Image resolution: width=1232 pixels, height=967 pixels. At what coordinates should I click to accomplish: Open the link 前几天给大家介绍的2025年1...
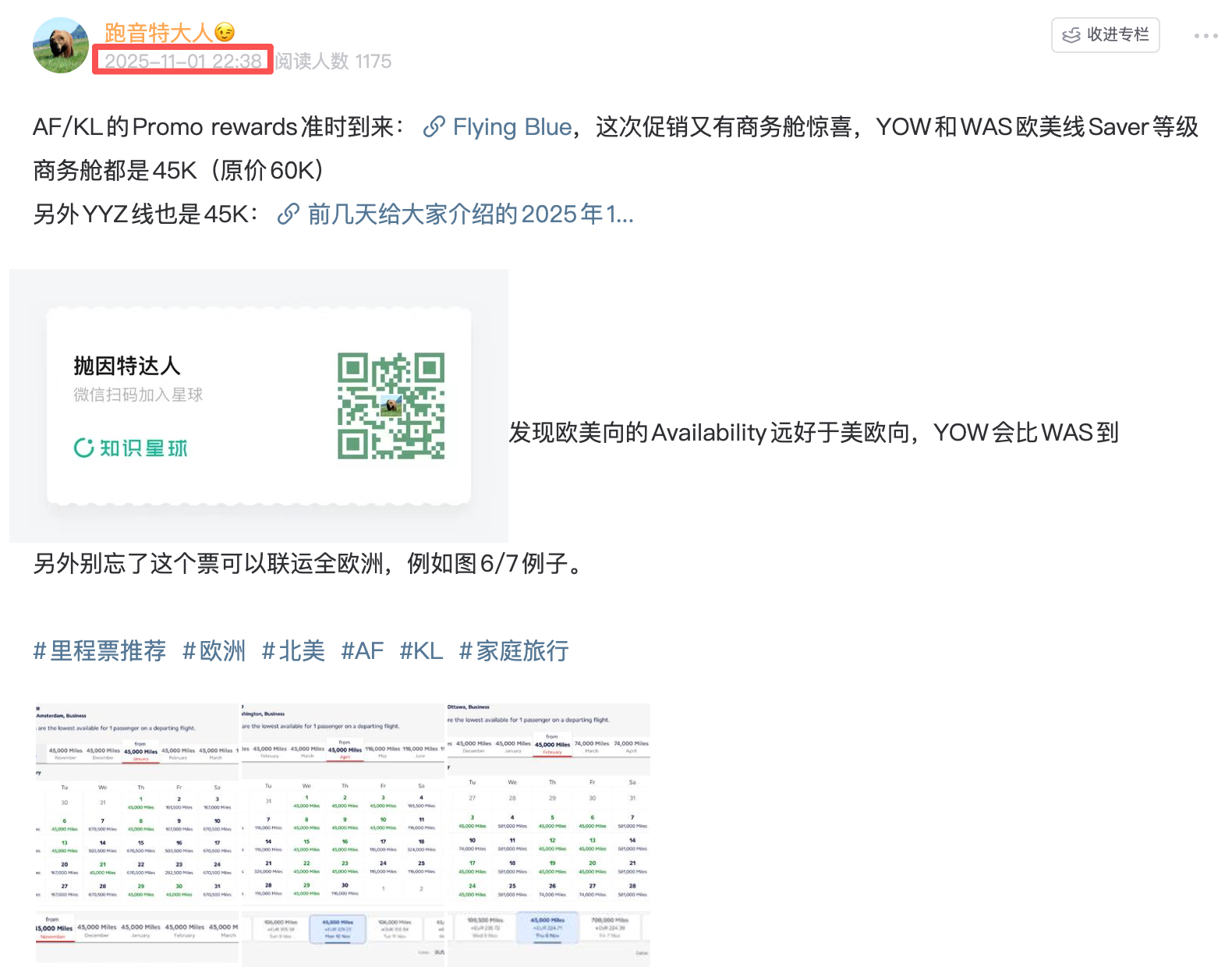(x=471, y=214)
